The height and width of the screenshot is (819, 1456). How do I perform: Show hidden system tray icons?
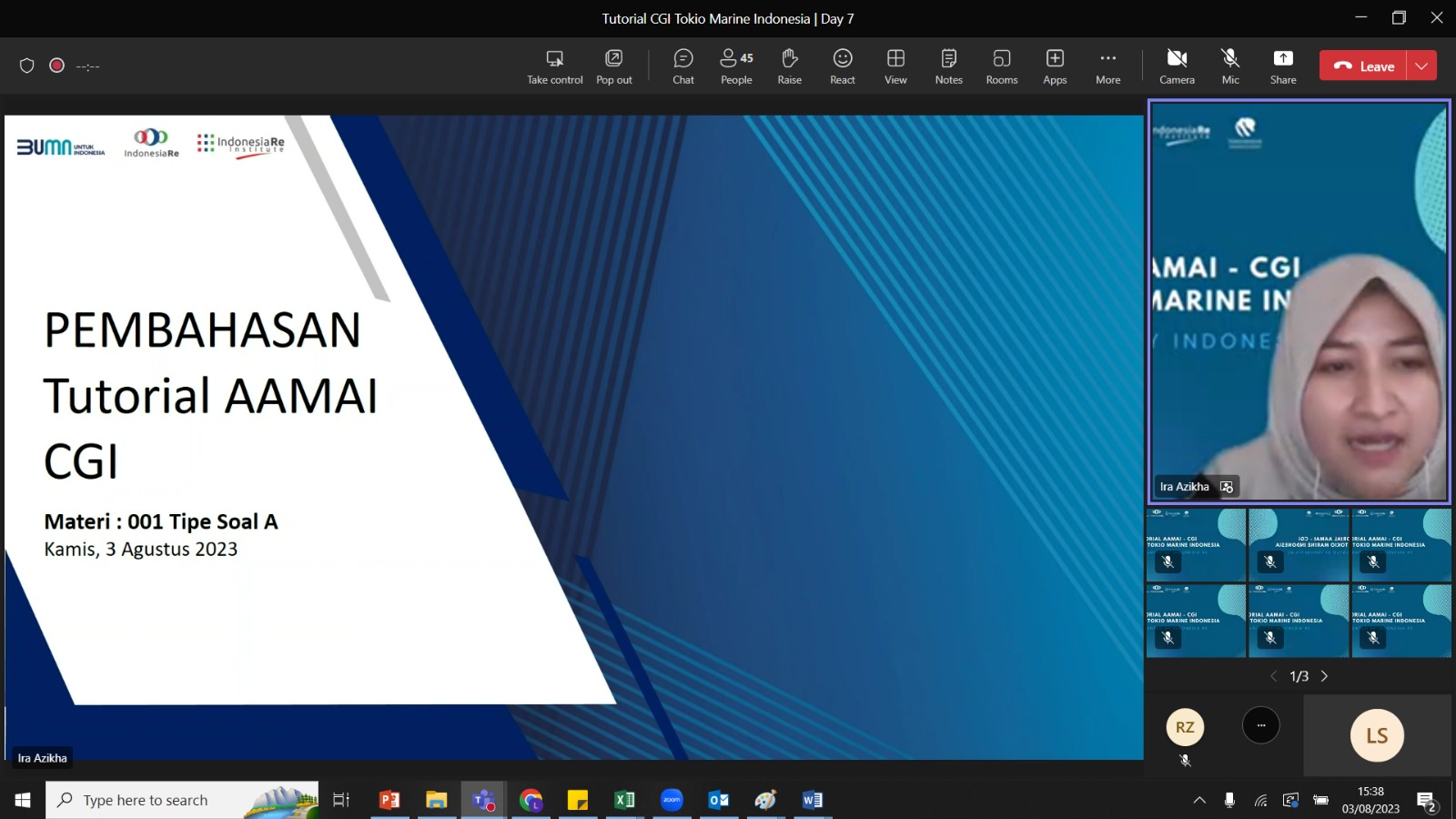click(x=1199, y=800)
